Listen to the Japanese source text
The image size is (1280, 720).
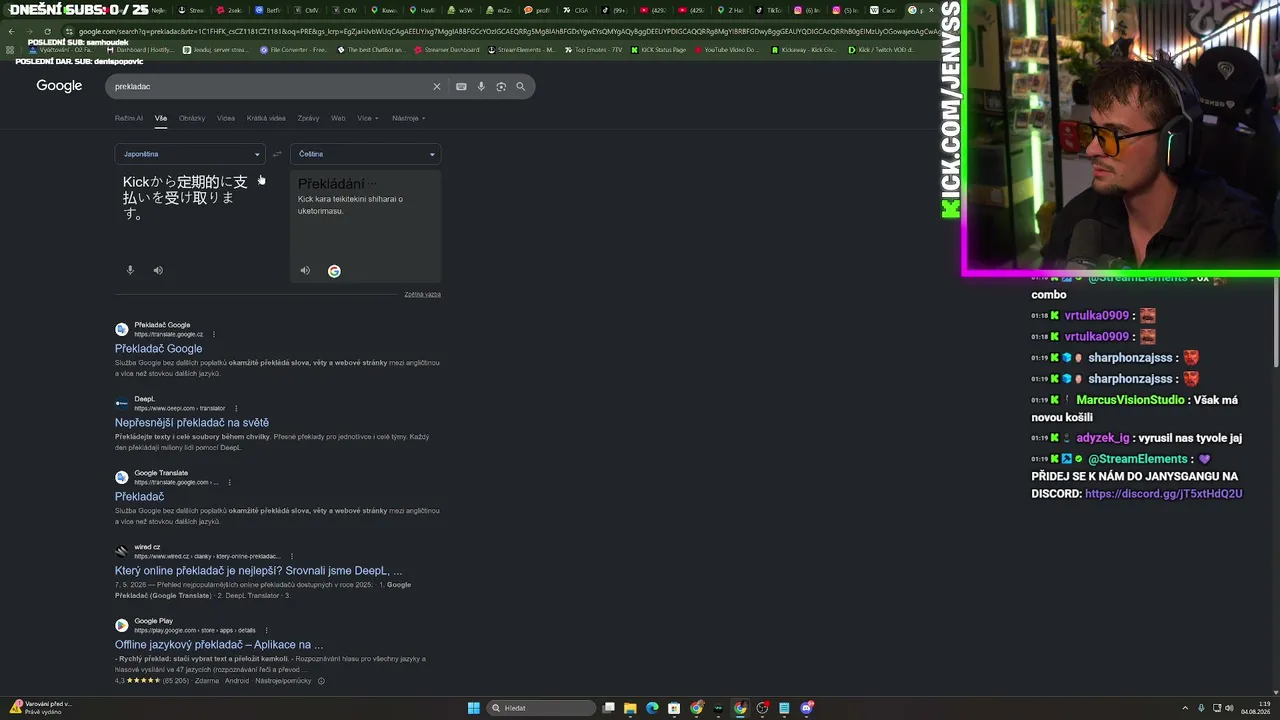pyautogui.click(x=158, y=270)
